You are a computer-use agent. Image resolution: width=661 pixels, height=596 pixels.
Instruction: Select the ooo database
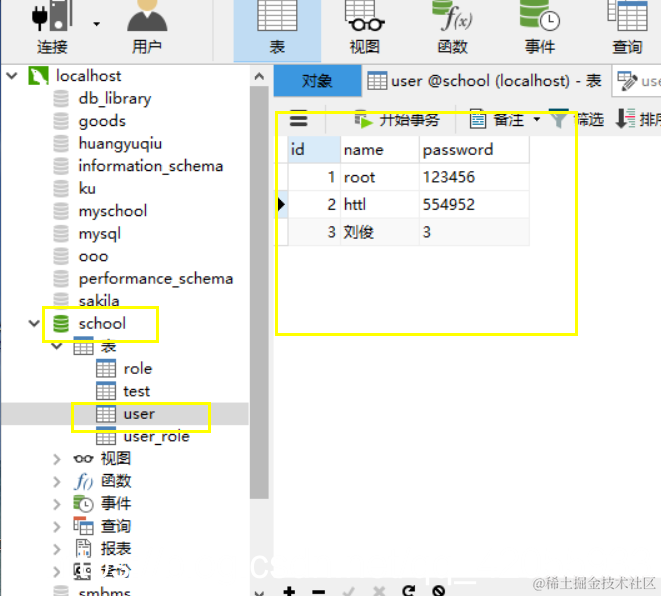pos(94,256)
